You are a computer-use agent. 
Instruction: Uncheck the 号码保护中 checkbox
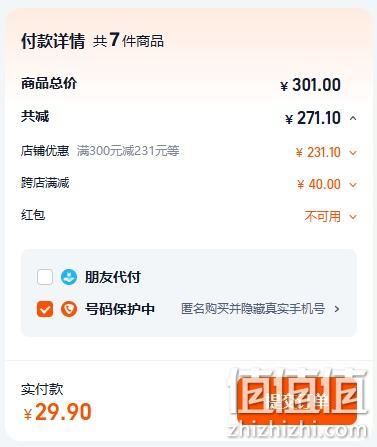(45, 309)
